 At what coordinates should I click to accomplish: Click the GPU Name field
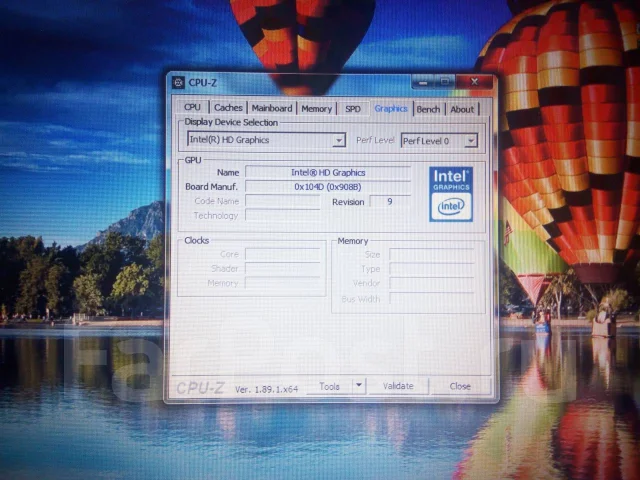point(328,172)
